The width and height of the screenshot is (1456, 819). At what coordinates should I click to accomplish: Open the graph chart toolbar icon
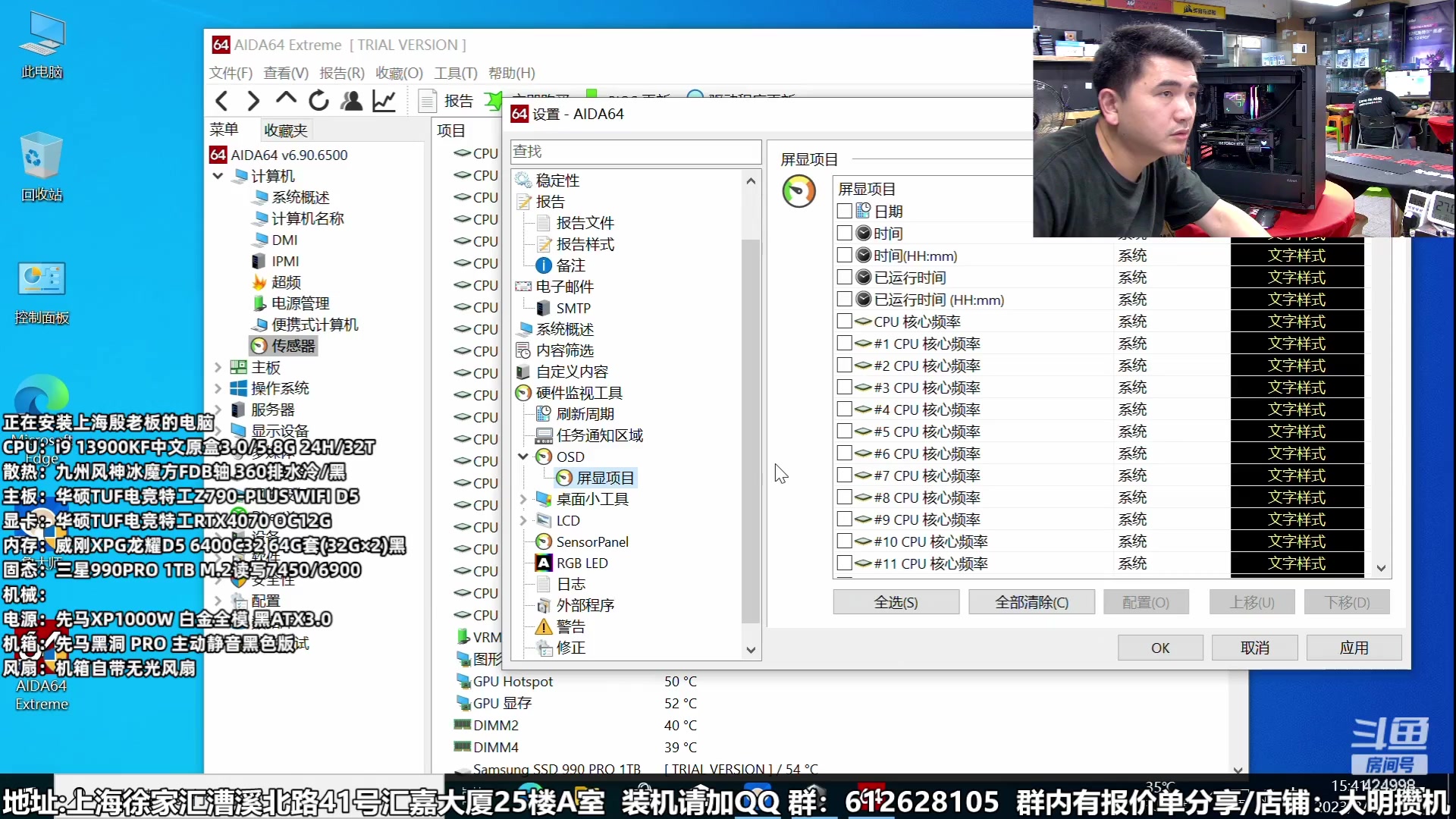[384, 100]
